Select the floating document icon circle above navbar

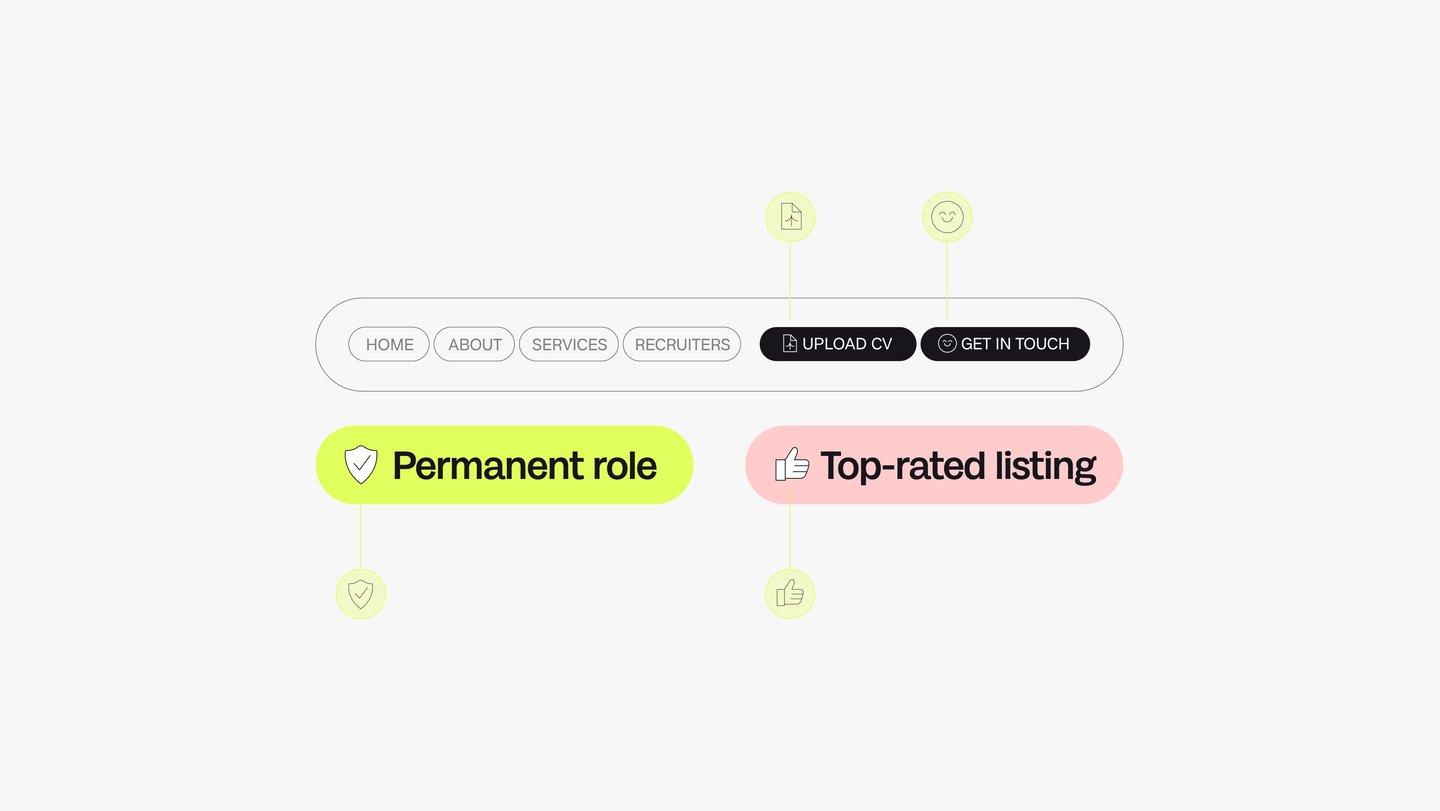click(x=790, y=217)
